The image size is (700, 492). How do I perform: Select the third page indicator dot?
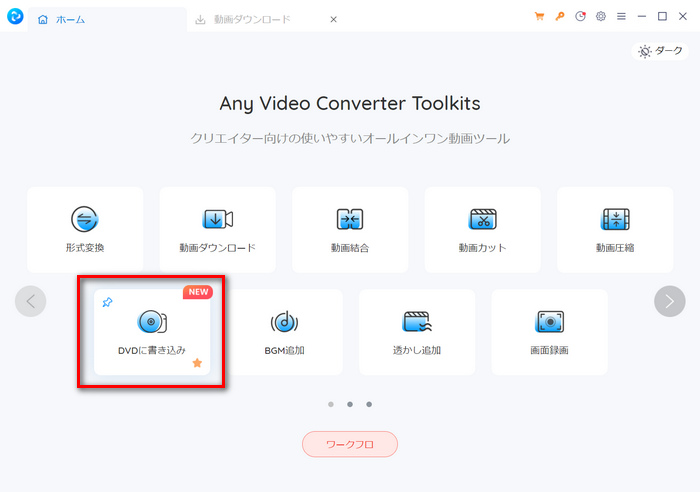tap(369, 404)
